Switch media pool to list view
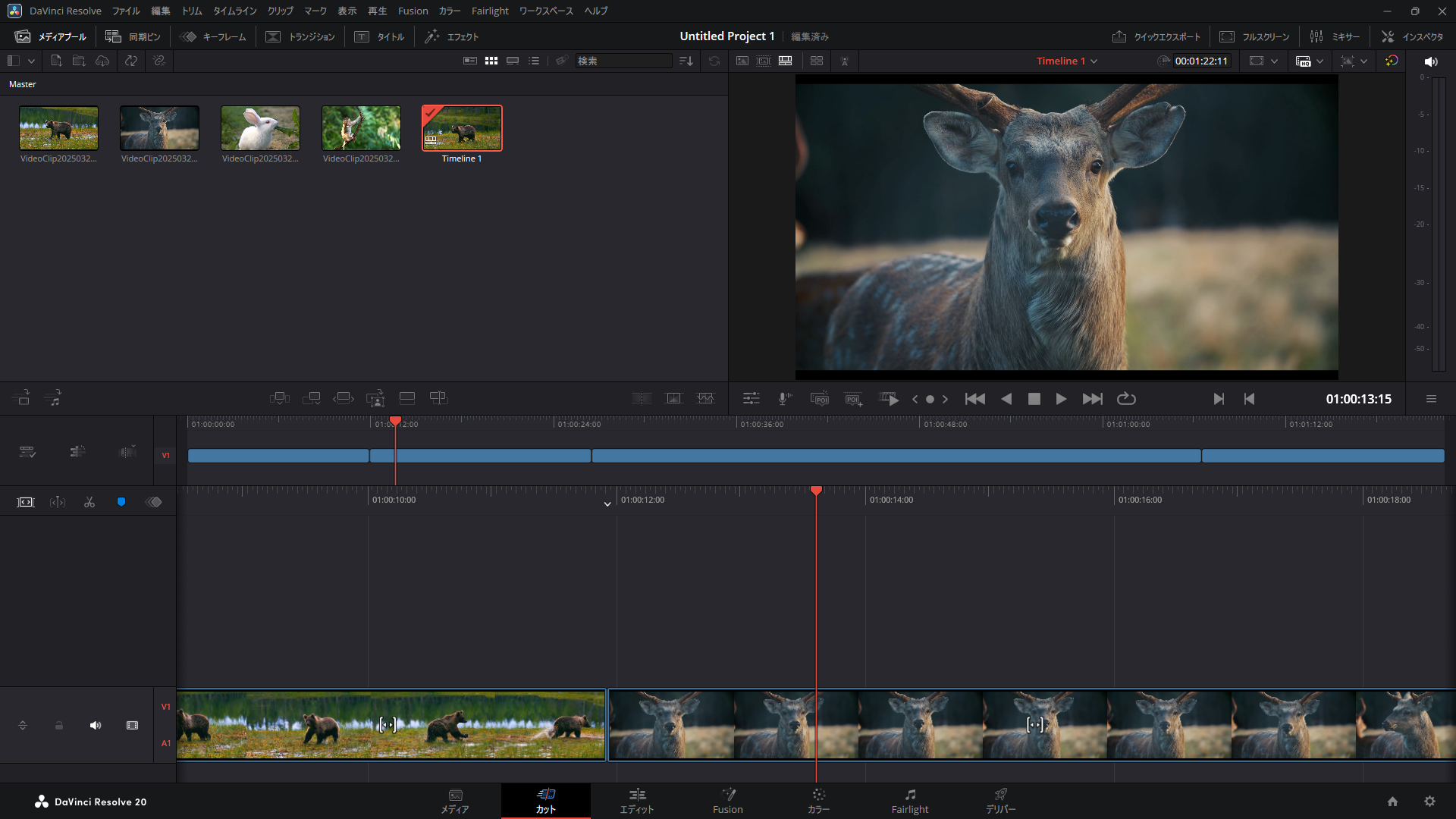The width and height of the screenshot is (1456, 819). point(534,61)
